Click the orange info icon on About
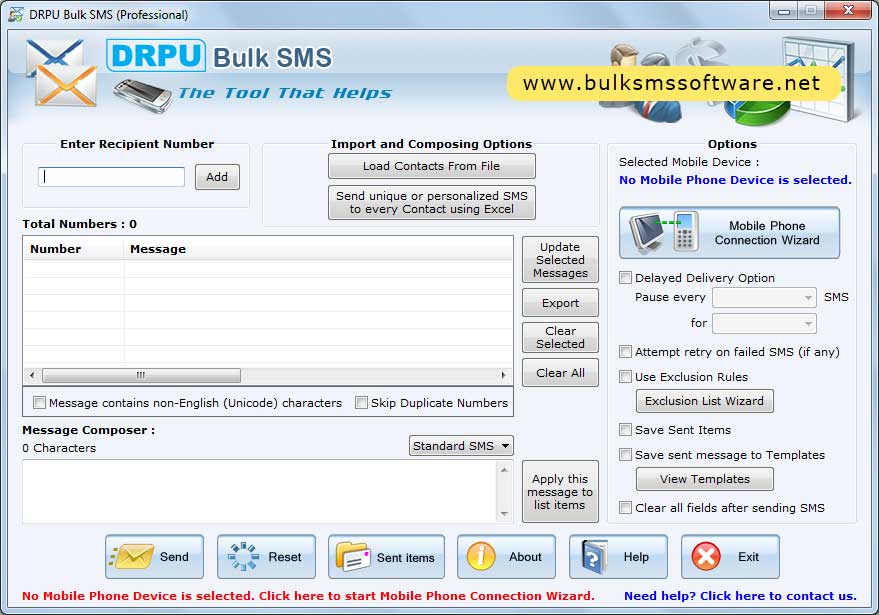The width and height of the screenshot is (879, 615). 481,557
